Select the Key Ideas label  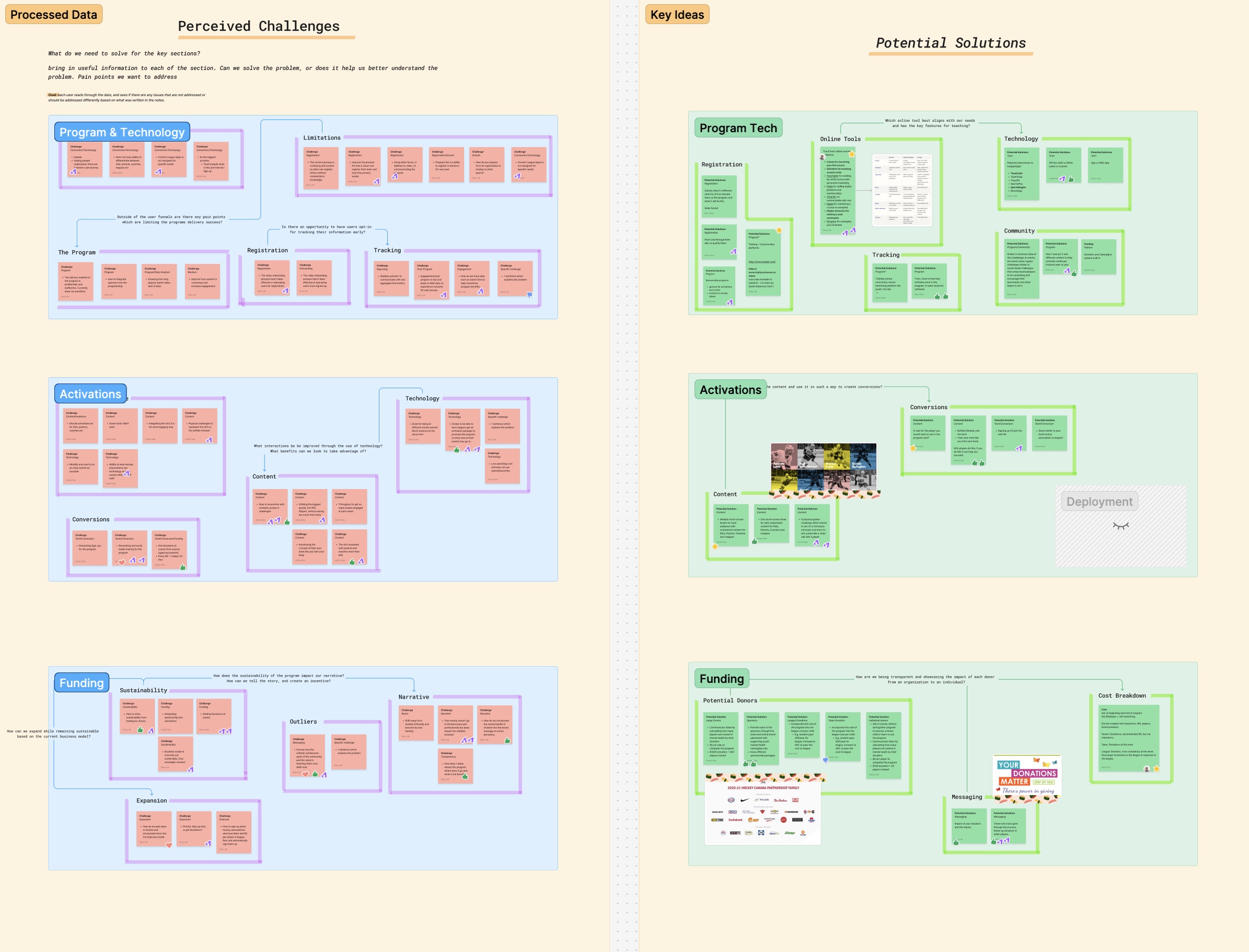tap(677, 15)
